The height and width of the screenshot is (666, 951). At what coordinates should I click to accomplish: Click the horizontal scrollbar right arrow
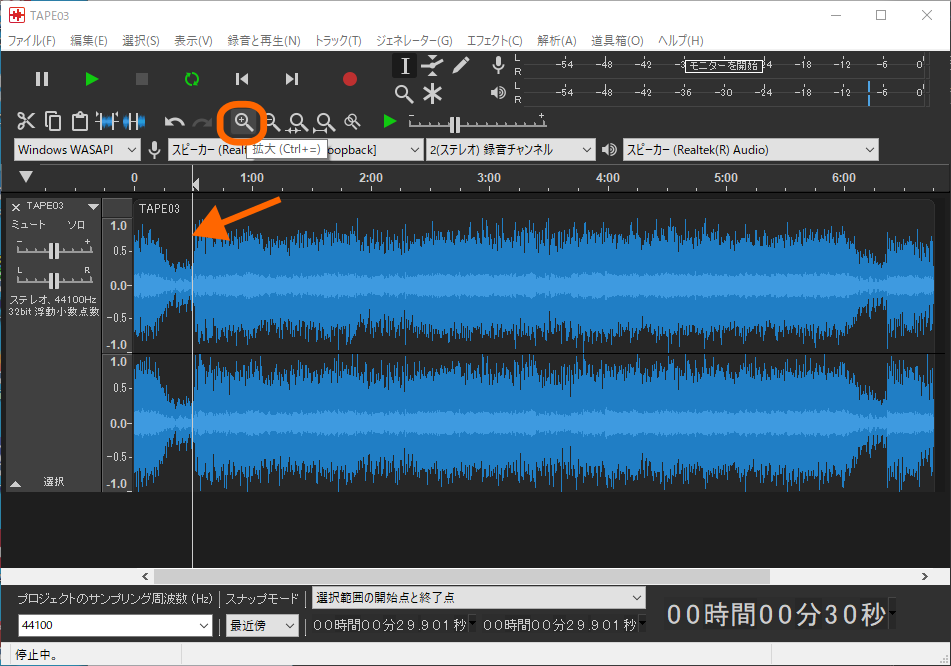click(924, 576)
